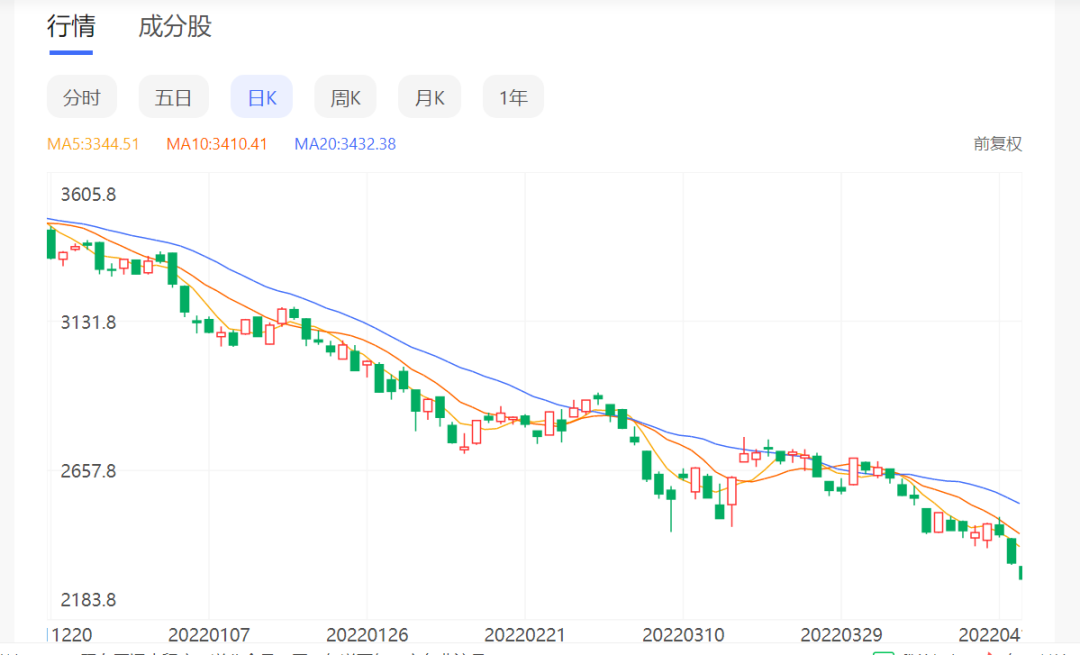Click the MA5 indicator label
Viewport: 1080px width, 655px height.
(93, 144)
